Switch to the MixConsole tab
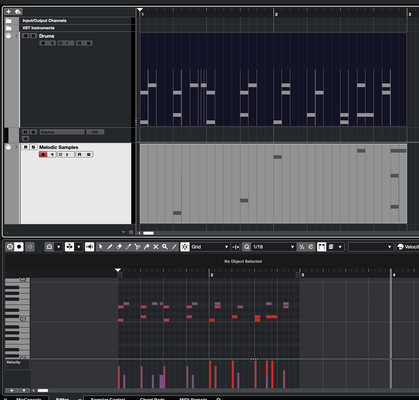This screenshot has height=400, width=419. coord(29,399)
